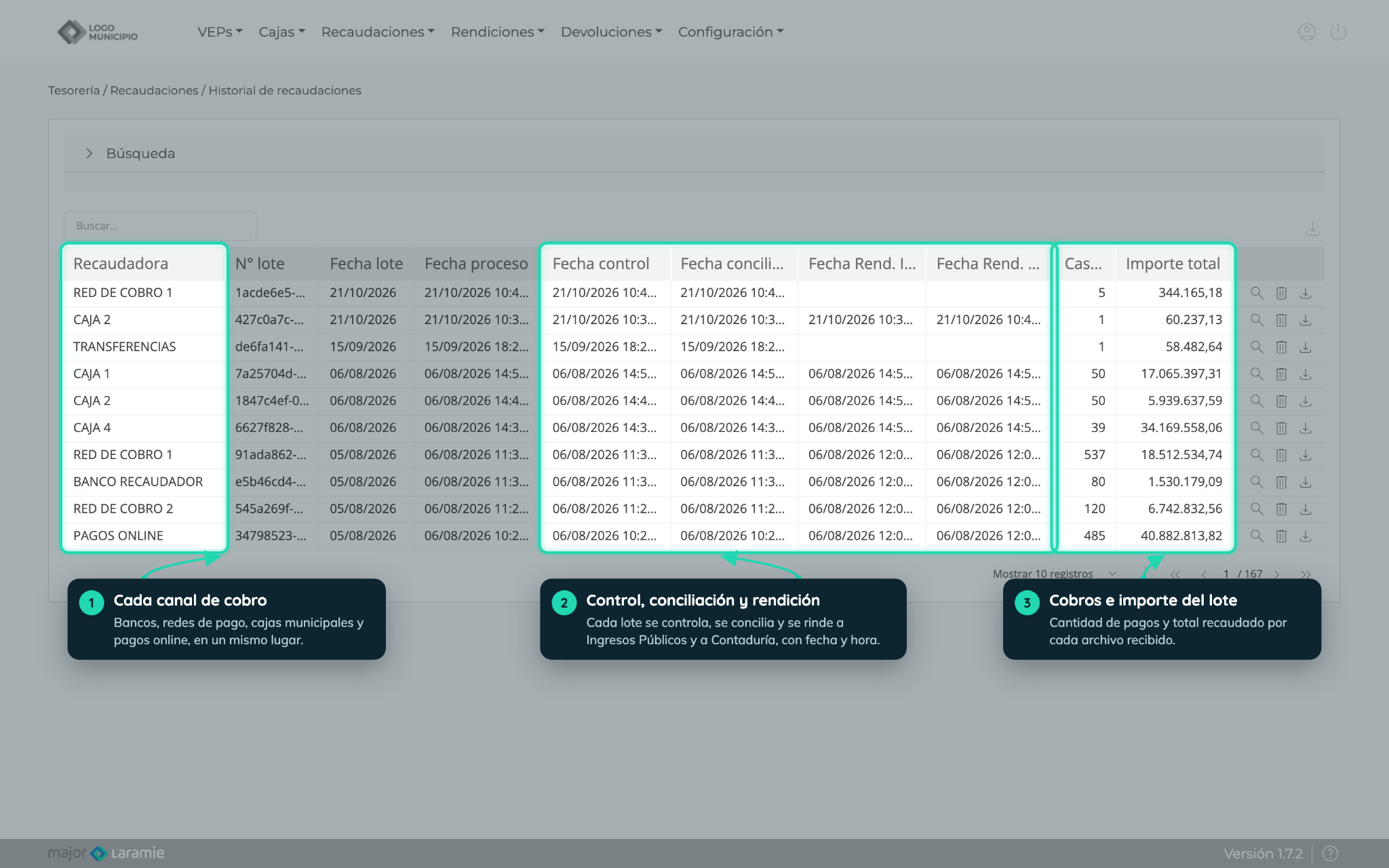Download file for RED DE COBRO 2 row
1389x868 pixels.
click(x=1306, y=509)
